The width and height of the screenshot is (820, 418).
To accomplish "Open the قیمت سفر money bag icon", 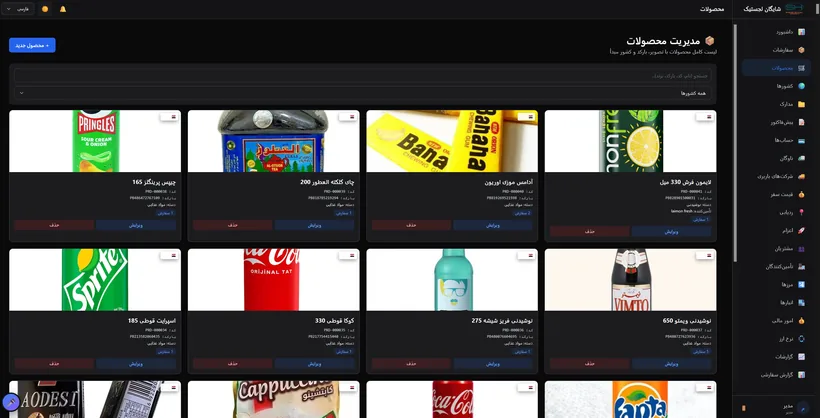I will 801,194.
